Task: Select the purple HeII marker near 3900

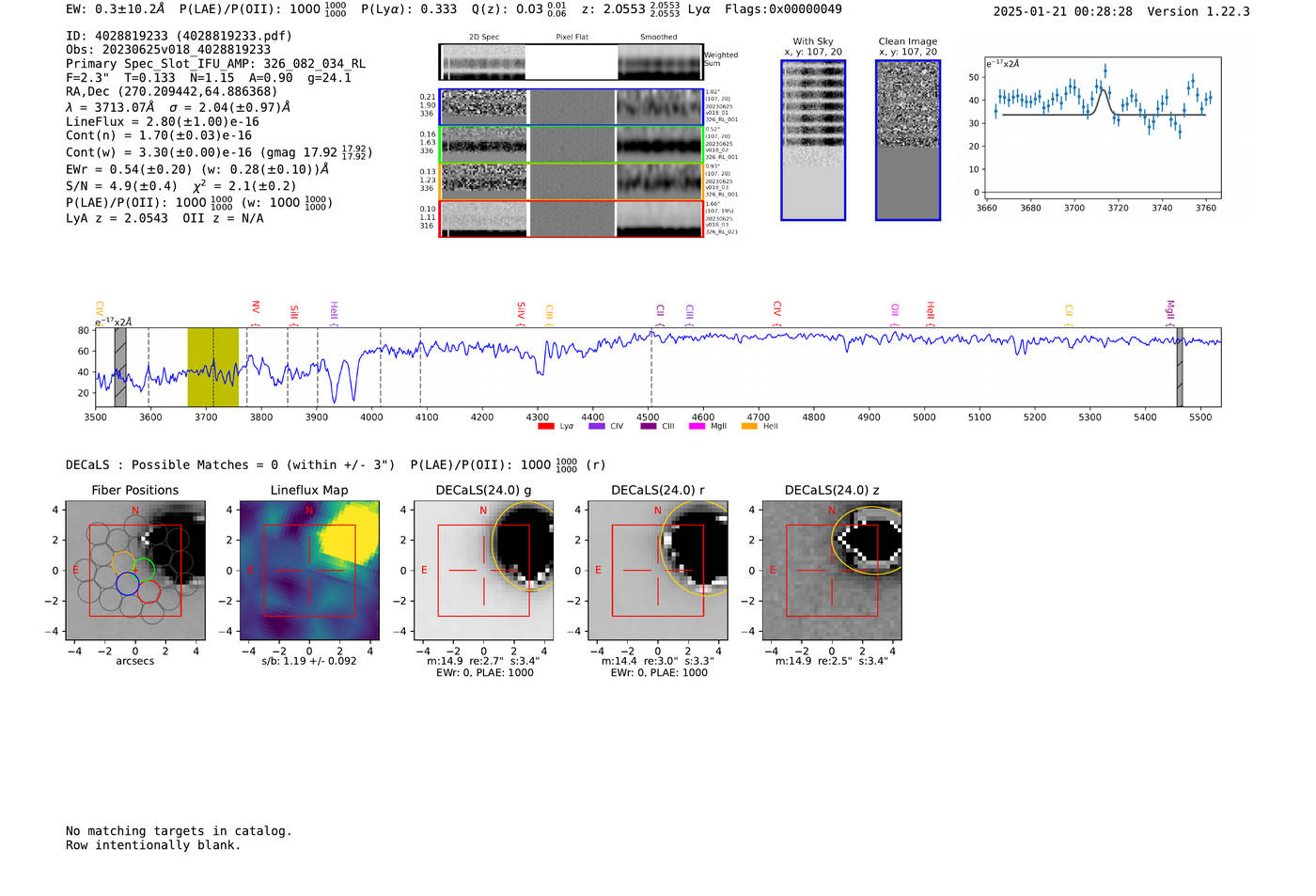Action: pyautogui.click(x=333, y=313)
